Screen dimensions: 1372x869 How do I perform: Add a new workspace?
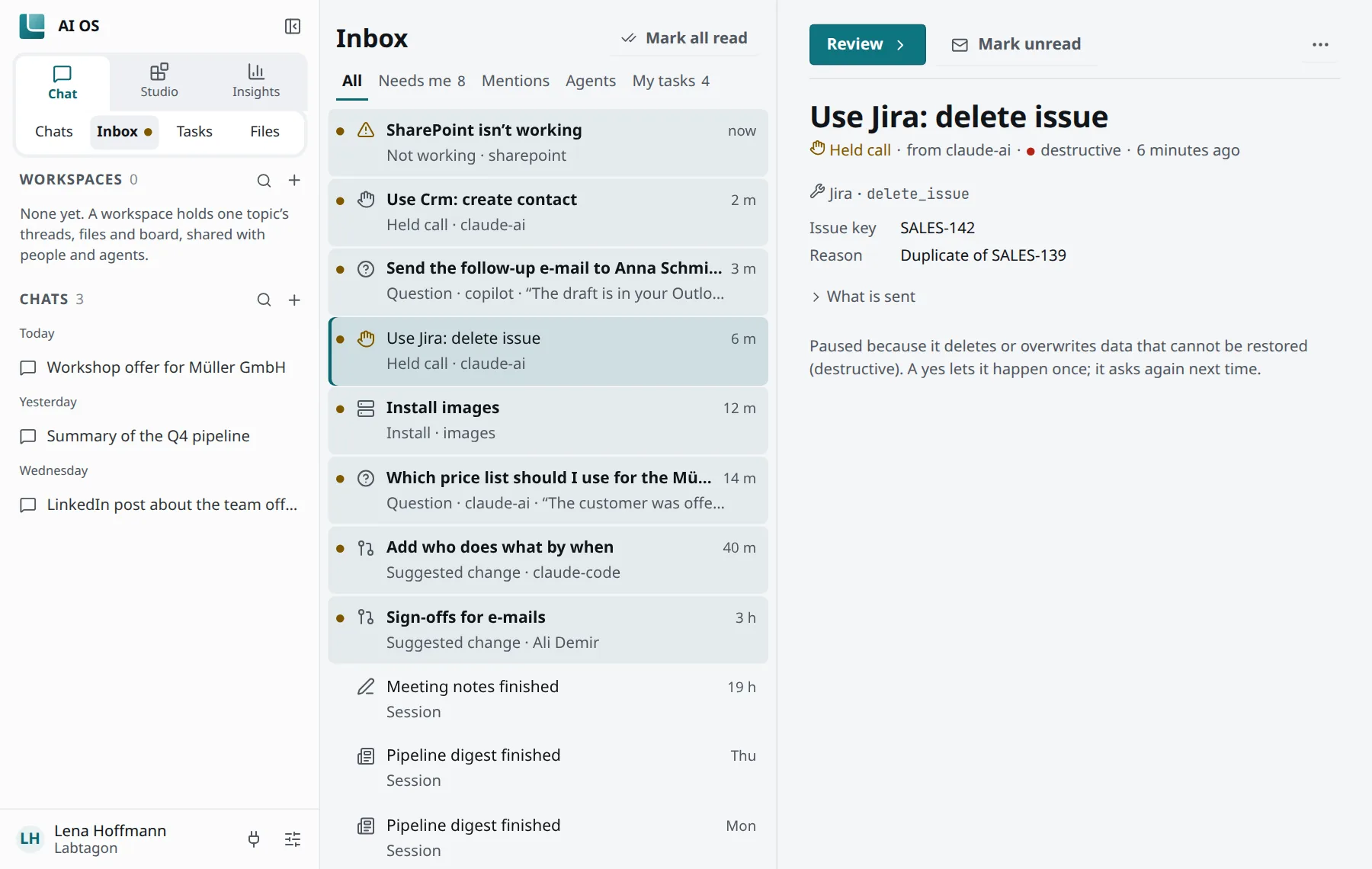[294, 181]
